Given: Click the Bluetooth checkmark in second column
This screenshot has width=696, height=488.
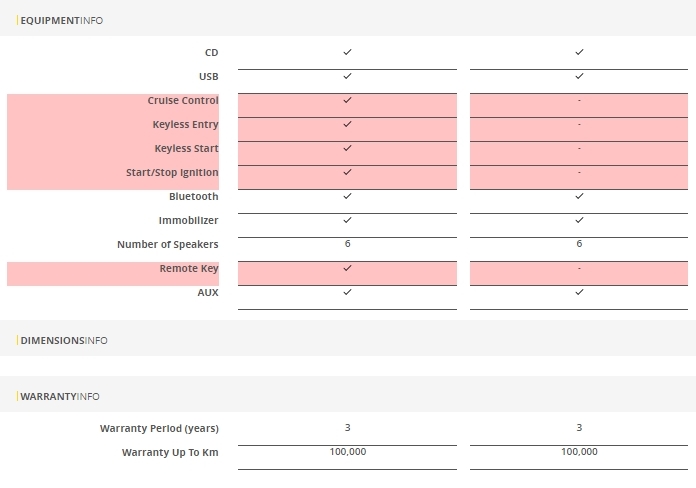Looking at the screenshot, I should [x=579, y=196].
